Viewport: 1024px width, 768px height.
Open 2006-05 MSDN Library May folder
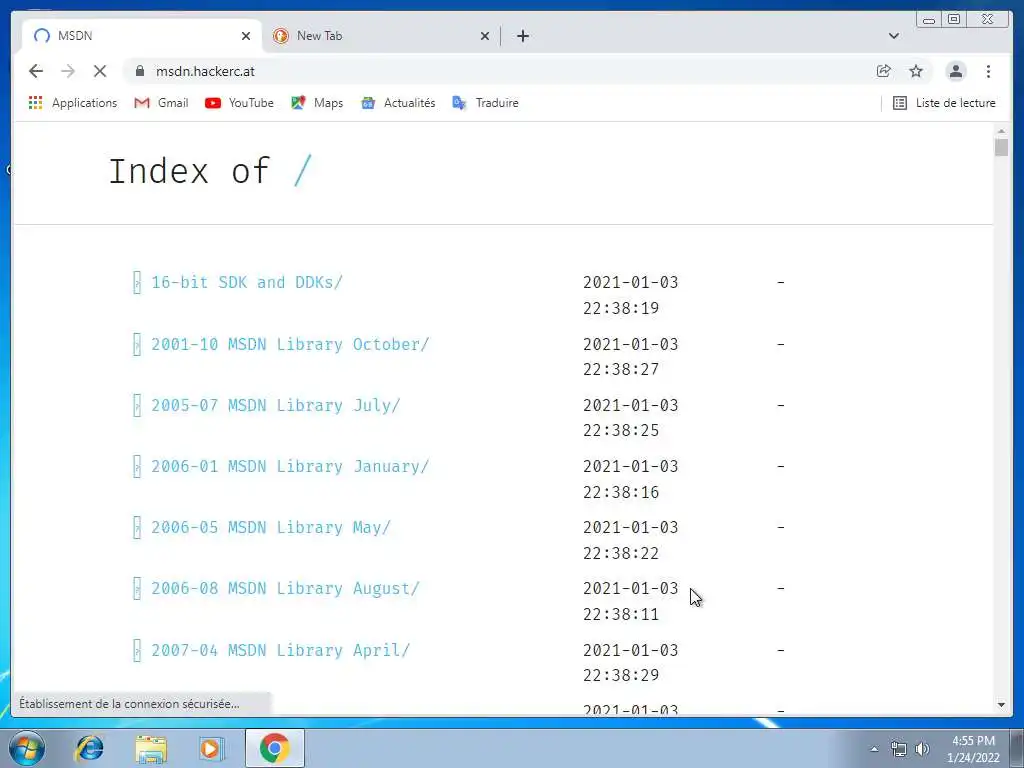(x=271, y=527)
